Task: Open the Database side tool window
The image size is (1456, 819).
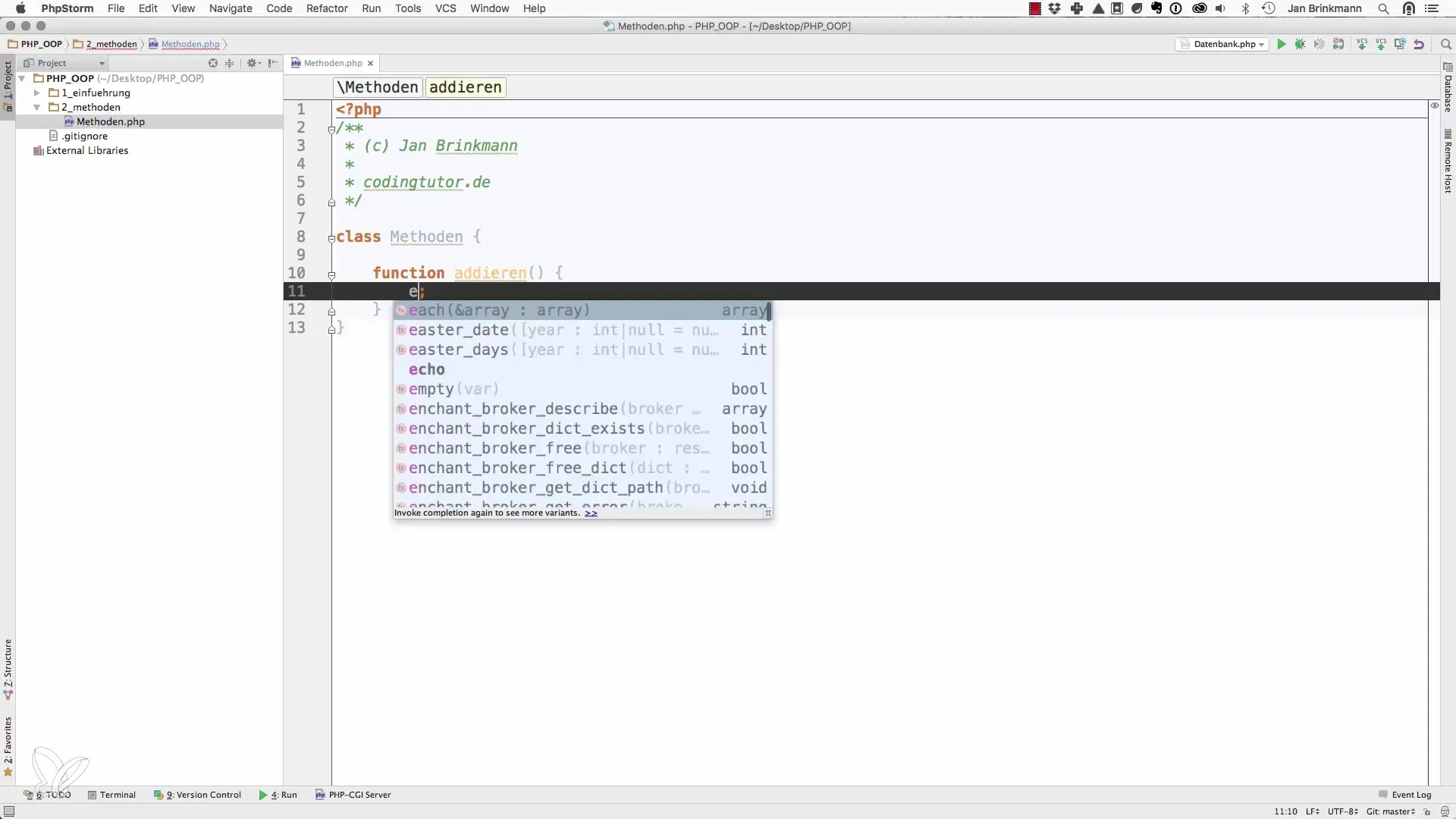Action: 1448,87
